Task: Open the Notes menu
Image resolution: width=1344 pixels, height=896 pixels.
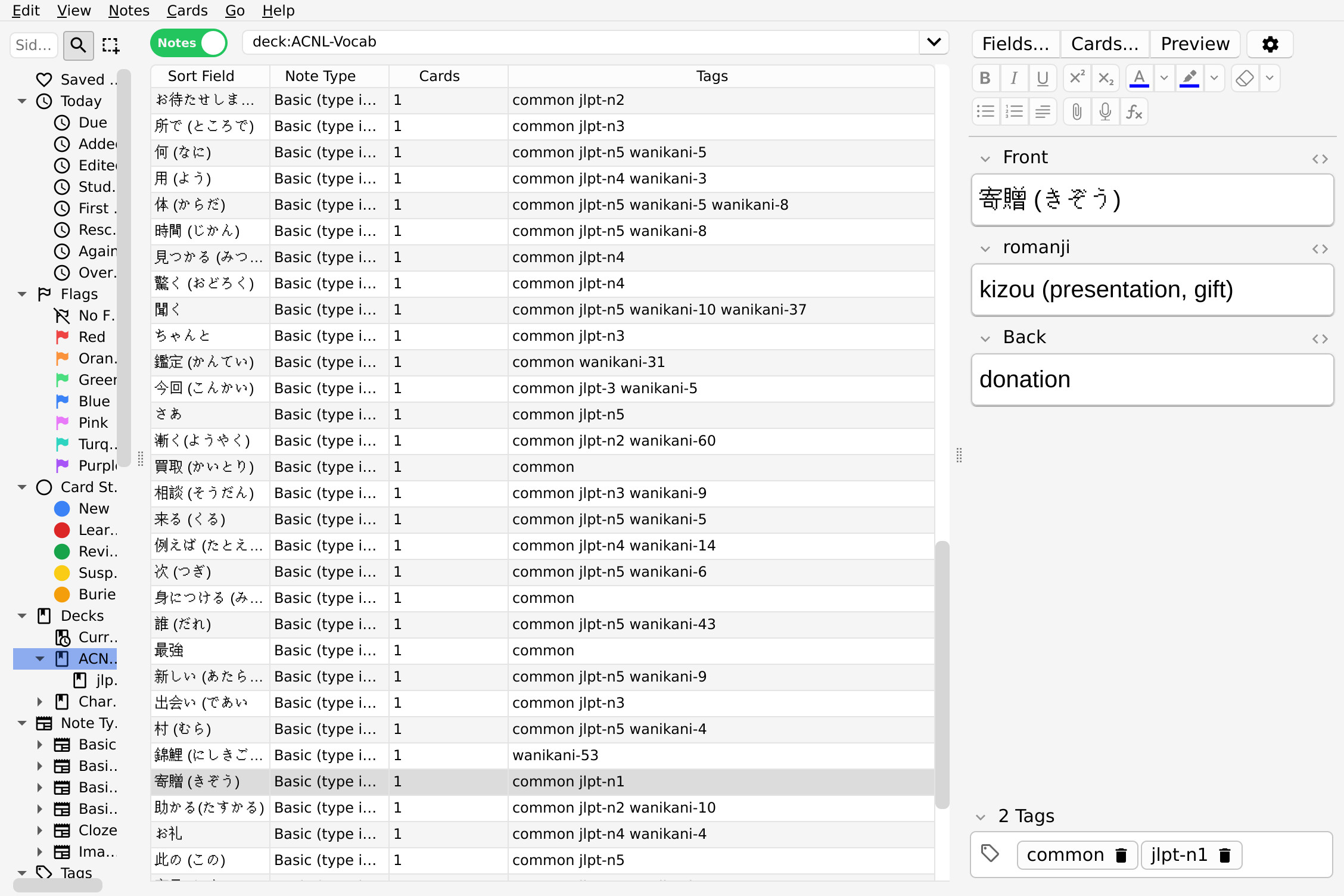Action: pos(129,10)
